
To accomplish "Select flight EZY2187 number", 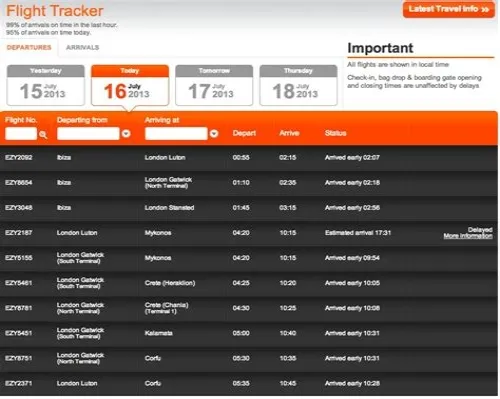I will point(19,233).
